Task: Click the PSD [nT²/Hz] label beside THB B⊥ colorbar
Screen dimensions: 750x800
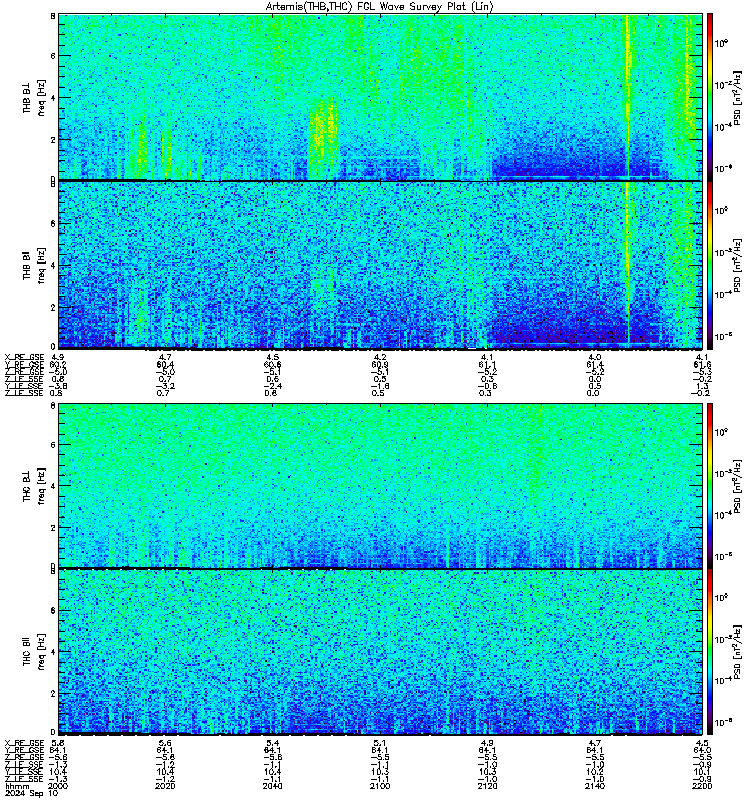Action: coord(737,97)
